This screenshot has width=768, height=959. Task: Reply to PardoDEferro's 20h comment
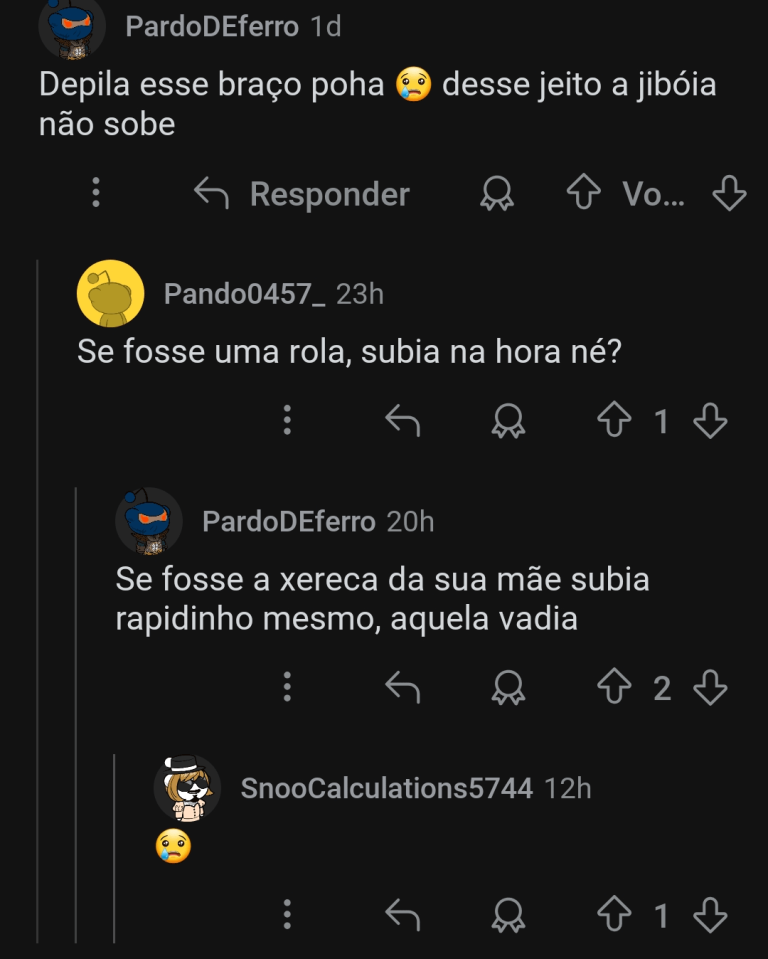(402, 687)
